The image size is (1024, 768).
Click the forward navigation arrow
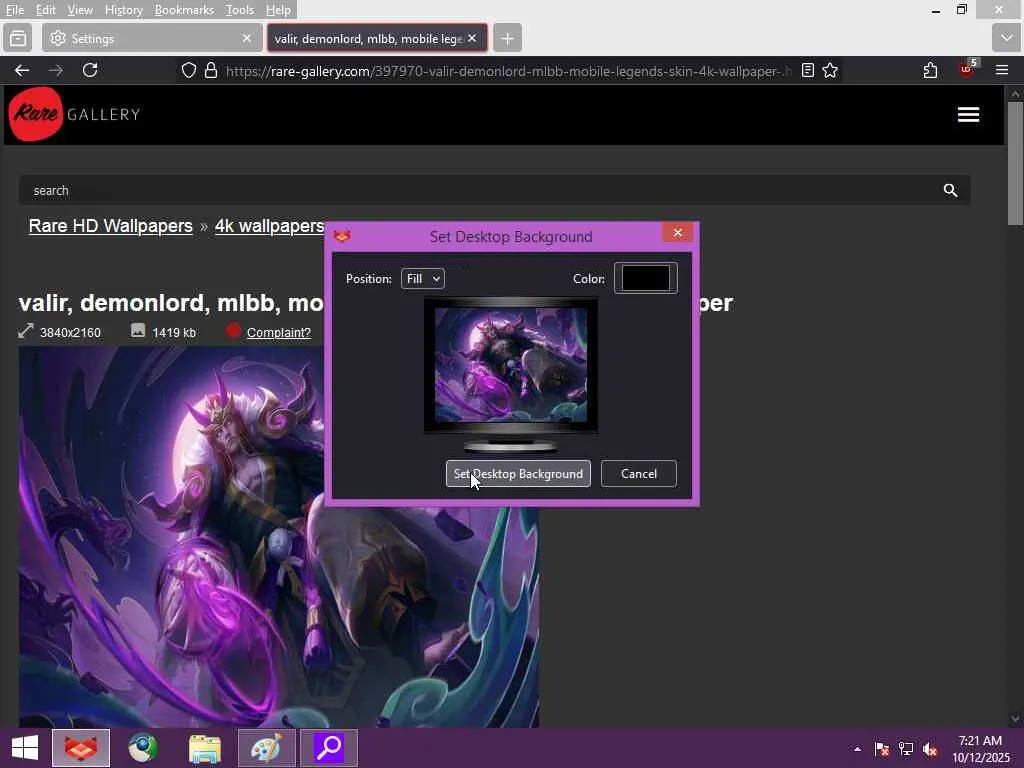(56, 71)
